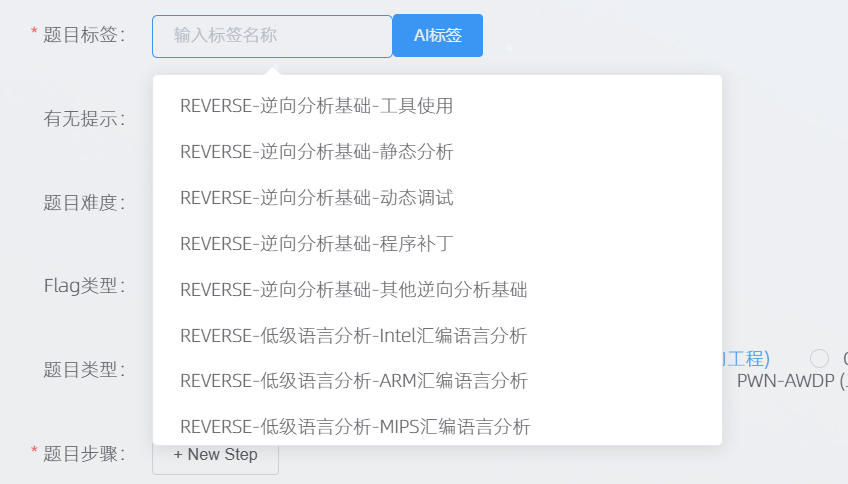Click the + New Step button
The width and height of the screenshot is (848, 484).
click(x=215, y=454)
